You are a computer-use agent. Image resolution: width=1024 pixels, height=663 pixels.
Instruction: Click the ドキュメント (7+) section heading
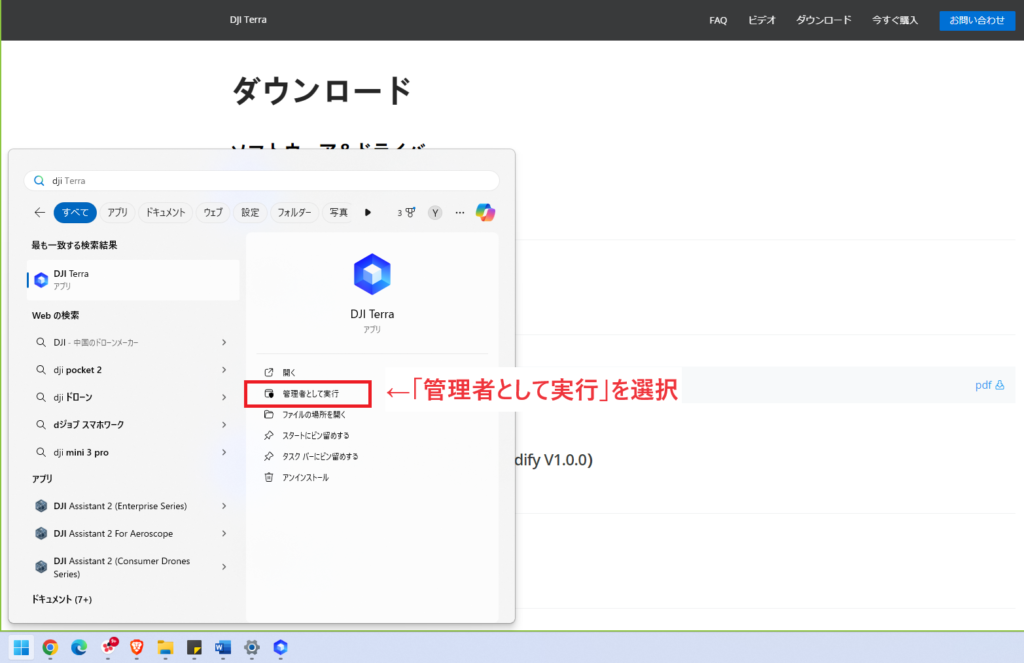pyautogui.click(x=62, y=599)
